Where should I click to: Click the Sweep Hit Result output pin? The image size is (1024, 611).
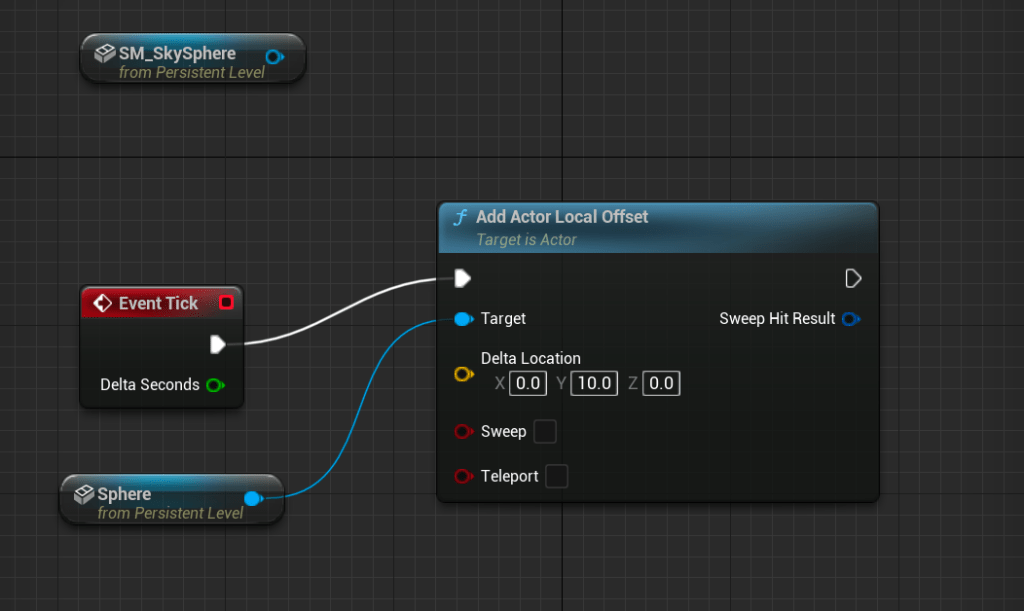click(850, 319)
